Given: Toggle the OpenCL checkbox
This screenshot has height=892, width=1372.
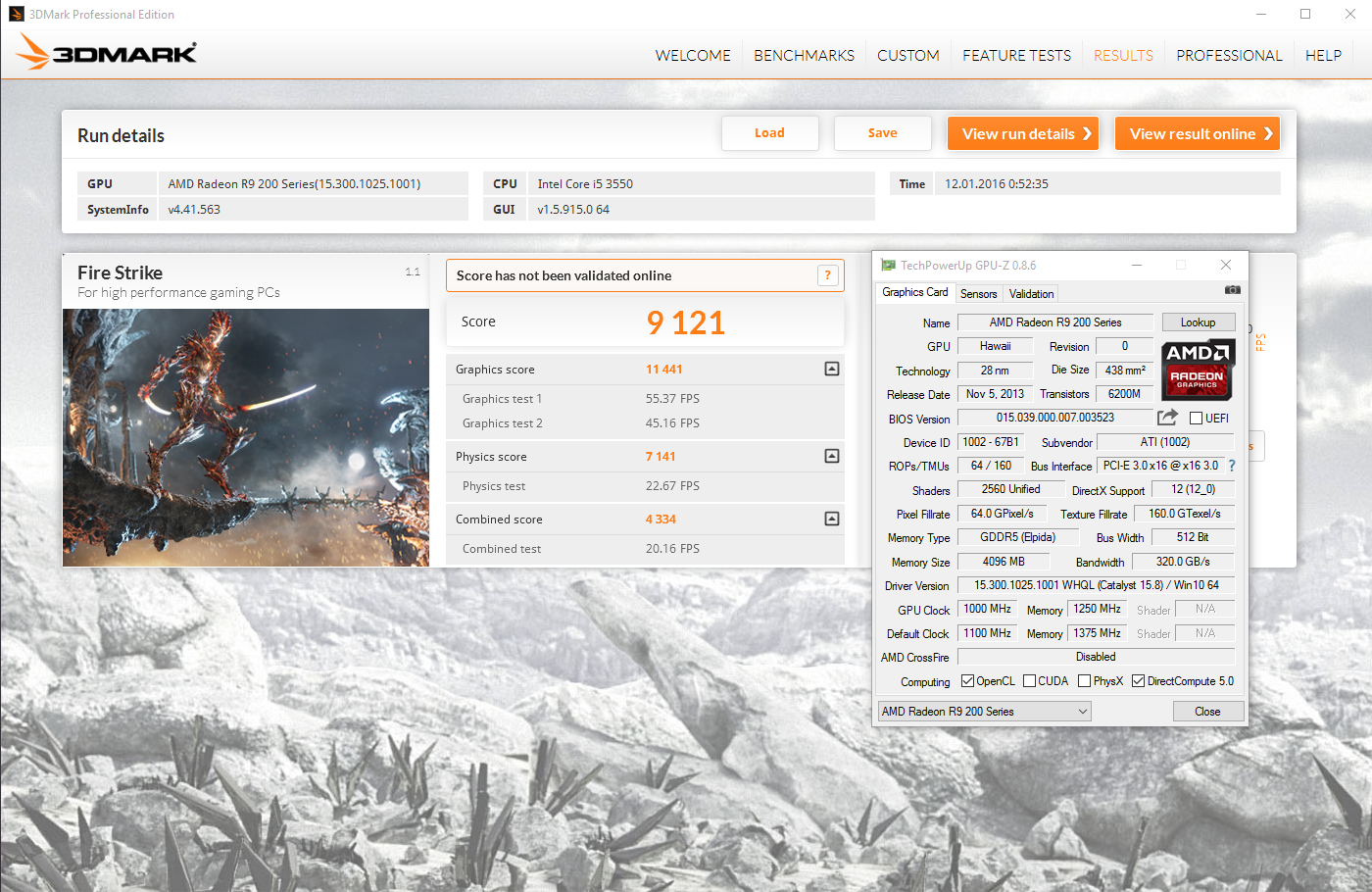Looking at the screenshot, I should pos(967,681).
